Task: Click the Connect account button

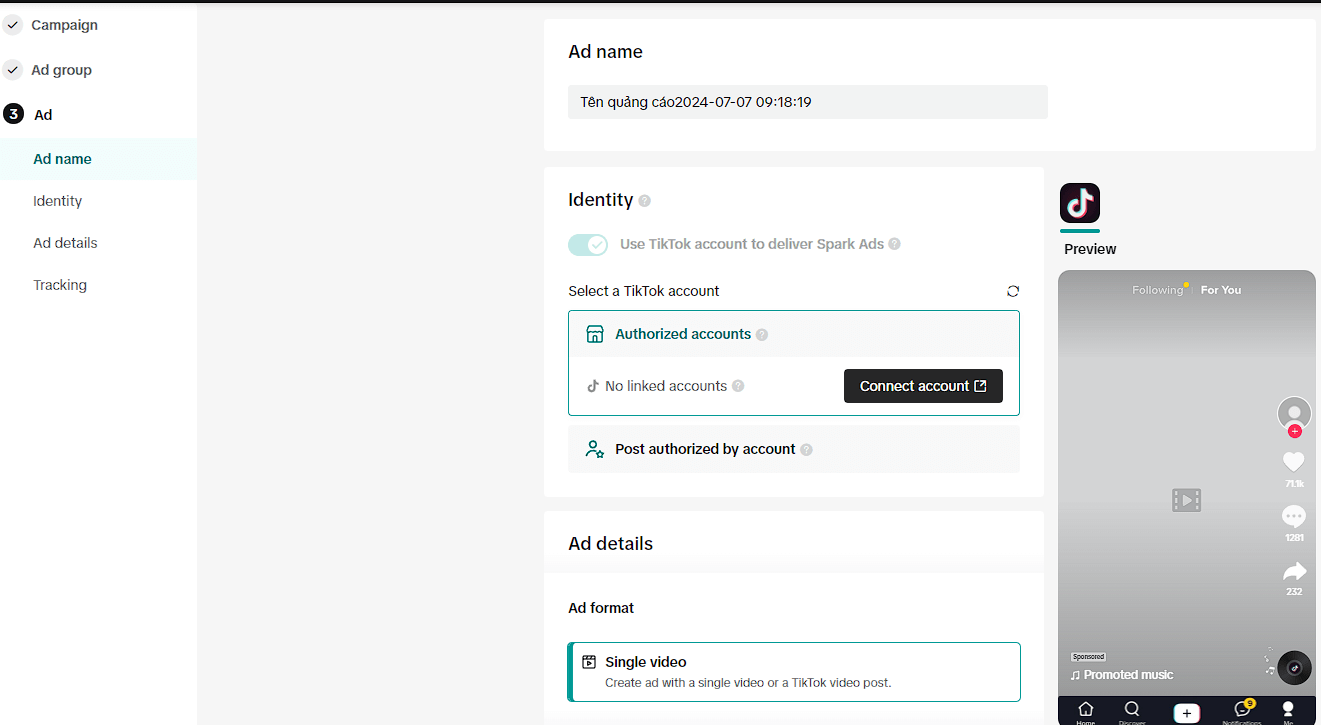Action: (x=922, y=386)
